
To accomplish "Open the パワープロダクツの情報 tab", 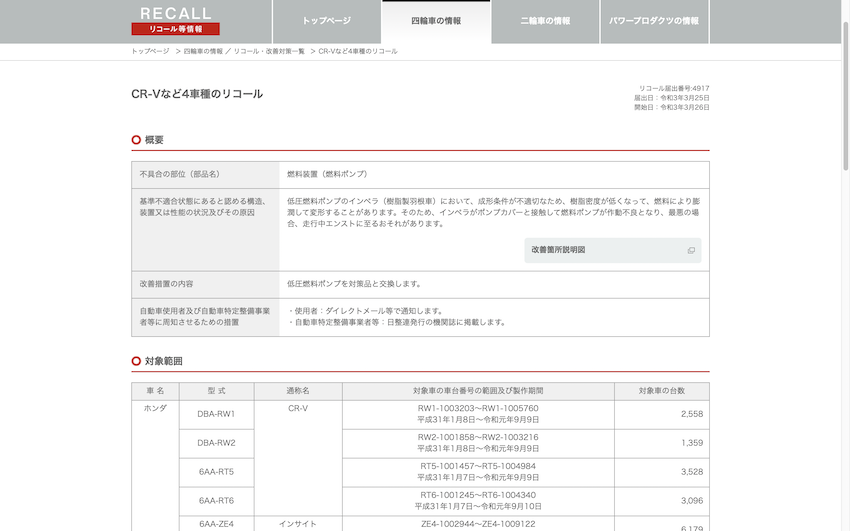I will tap(654, 21).
